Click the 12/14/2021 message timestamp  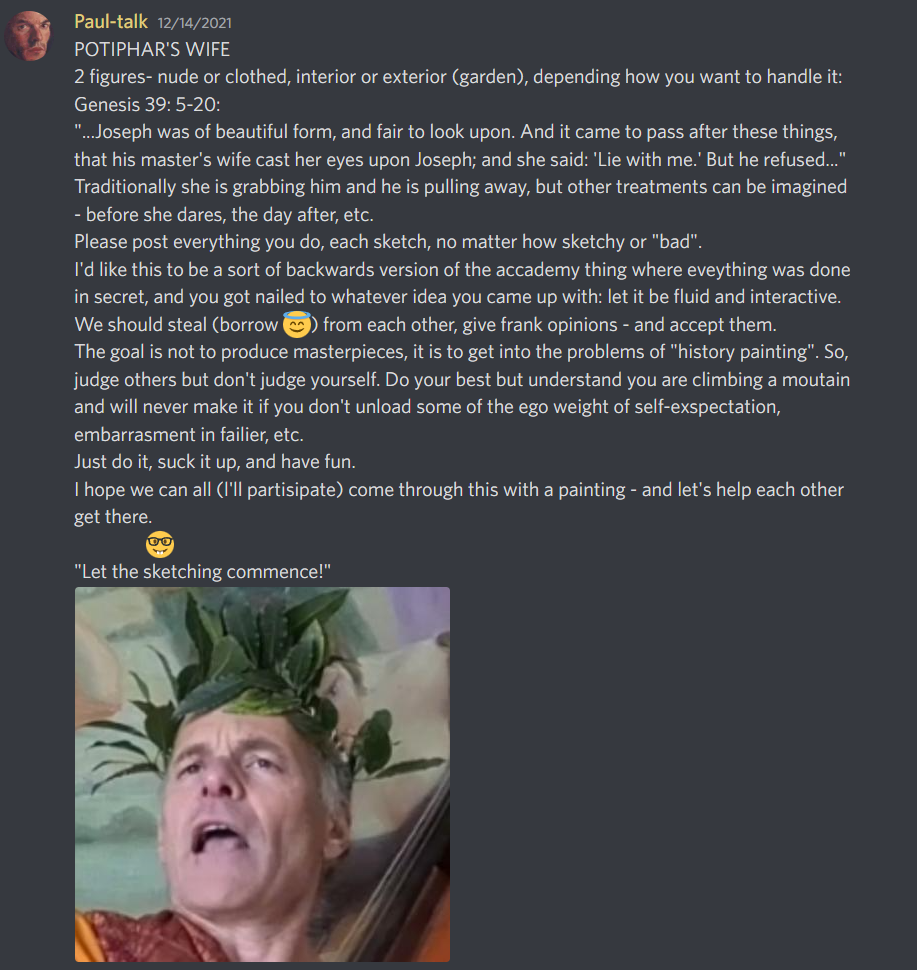(x=195, y=24)
